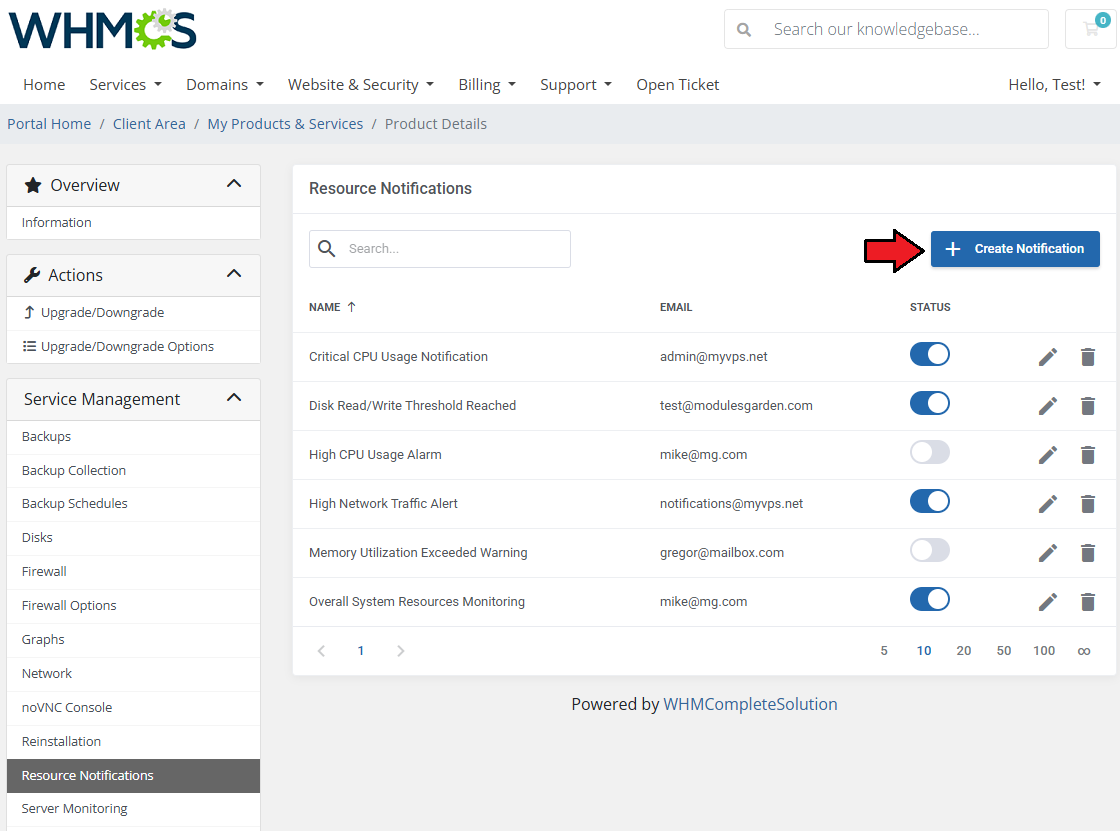This screenshot has height=831, width=1120.
Task: Delete the High CPU Usage Alarm
Action: 1087,454
